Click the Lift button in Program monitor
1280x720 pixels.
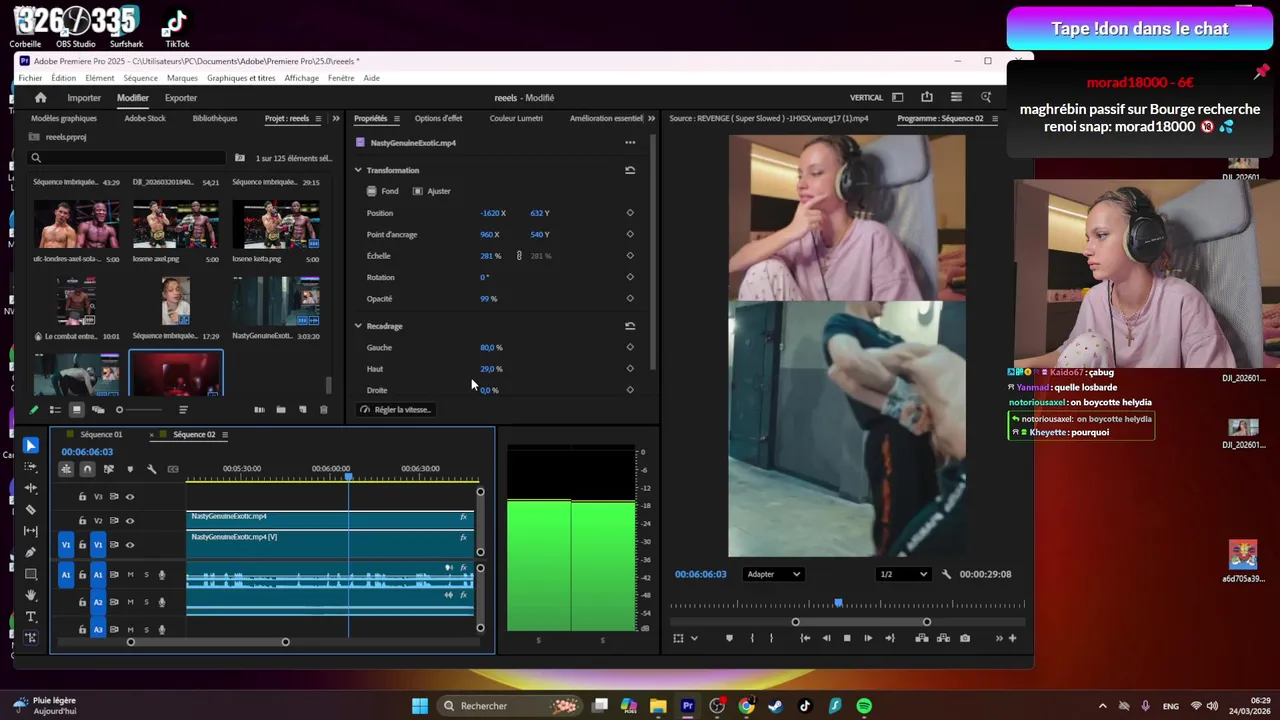click(921, 638)
